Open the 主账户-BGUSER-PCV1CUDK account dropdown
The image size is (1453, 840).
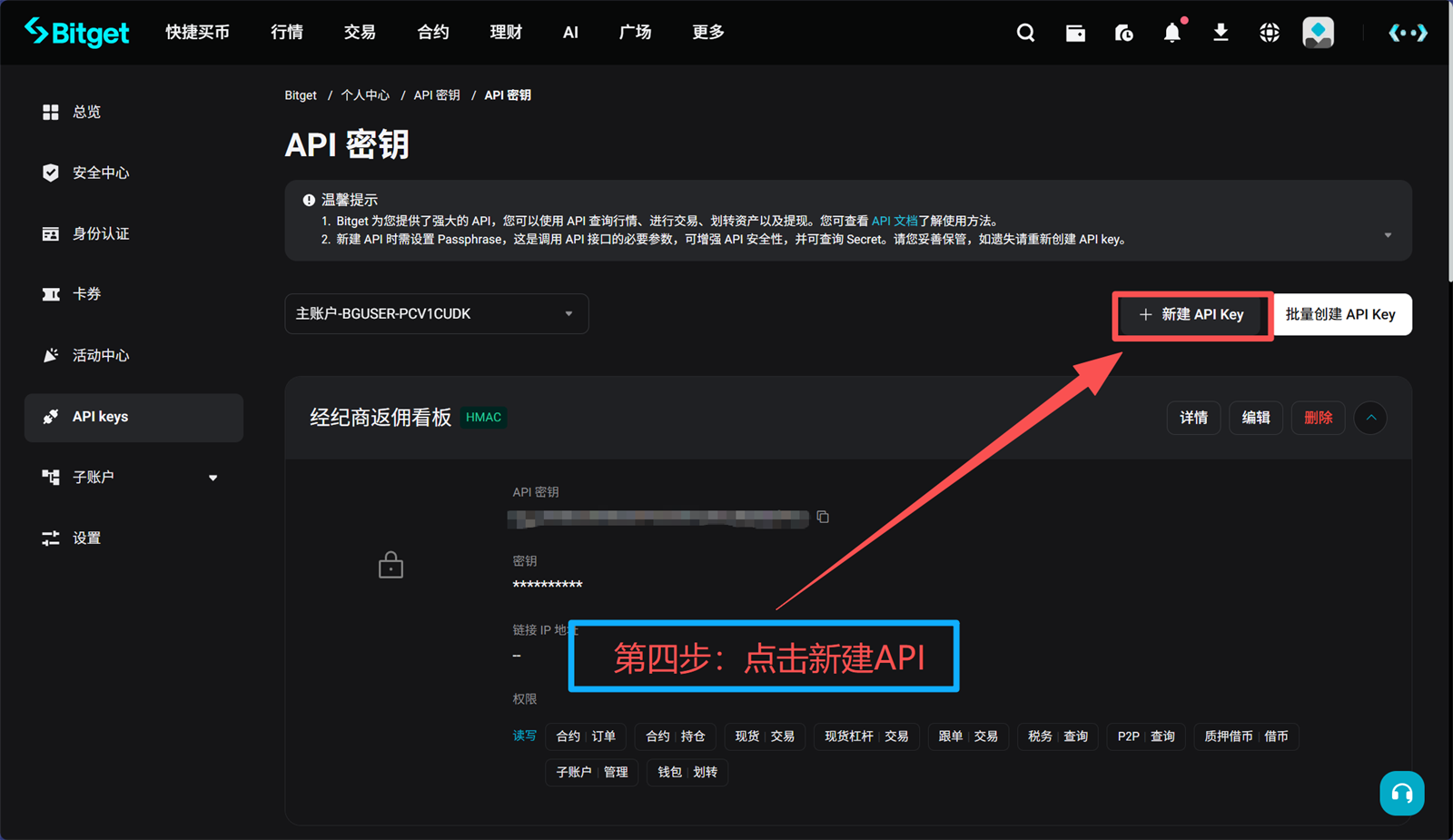437,313
